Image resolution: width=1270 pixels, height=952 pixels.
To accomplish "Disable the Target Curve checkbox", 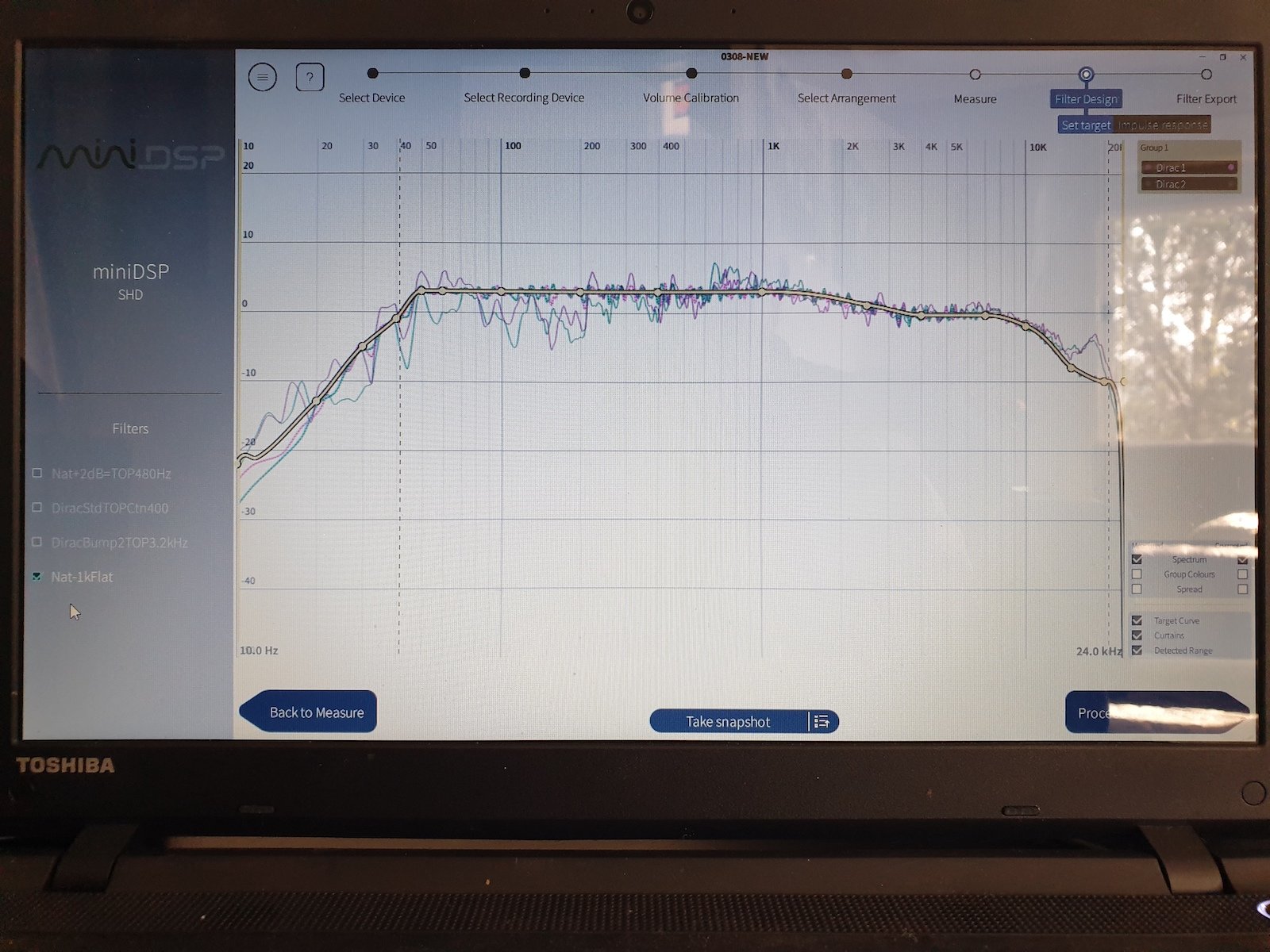I will point(1137,620).
